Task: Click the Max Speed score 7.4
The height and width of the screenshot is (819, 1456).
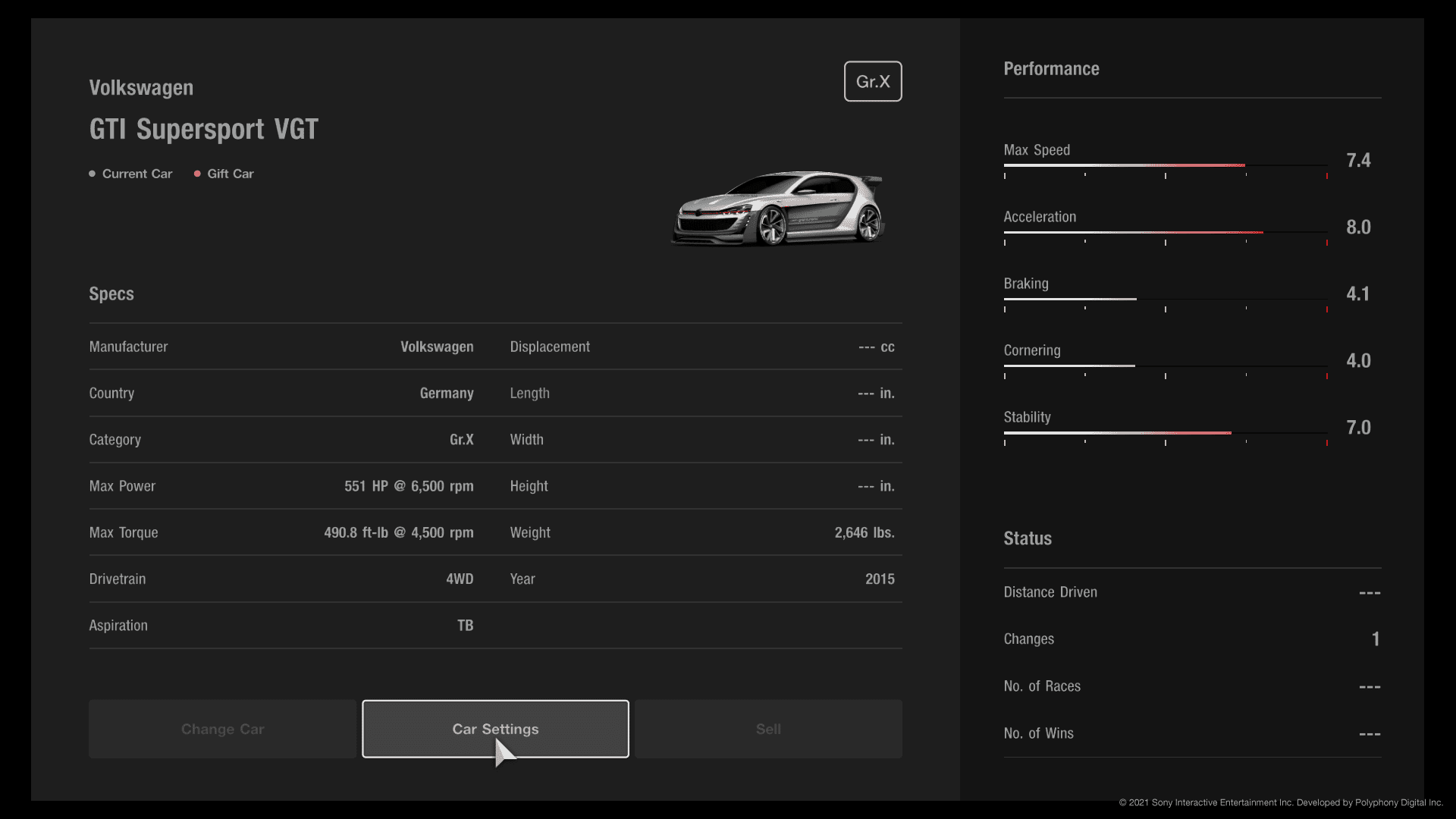Action: click(1358, 160)
